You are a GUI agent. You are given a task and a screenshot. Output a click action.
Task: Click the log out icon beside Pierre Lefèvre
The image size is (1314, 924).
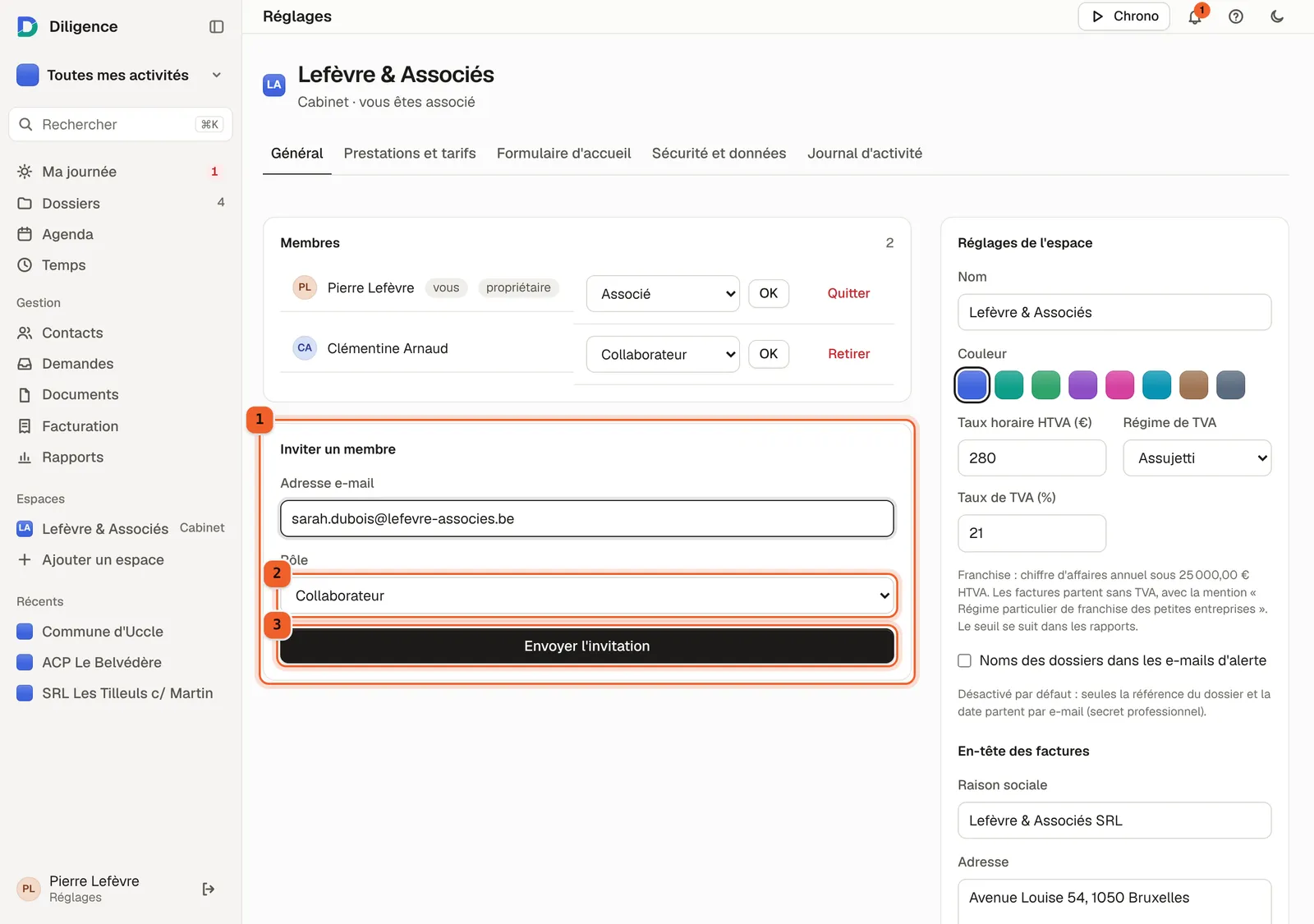(209, 889)
